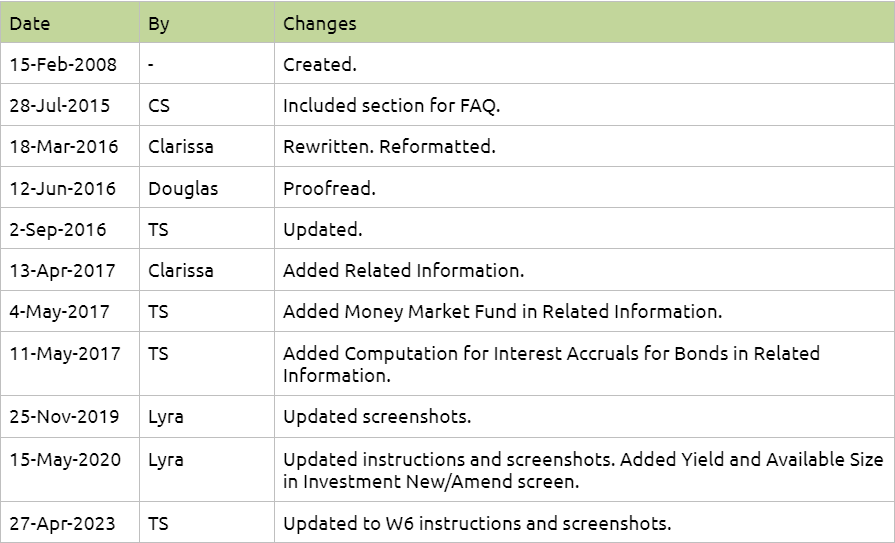The height and width of the screenshot is (543, 895).
Task: Select the Money Market Fund change entry
Action: pyautogui.click(x=584, y=311)
